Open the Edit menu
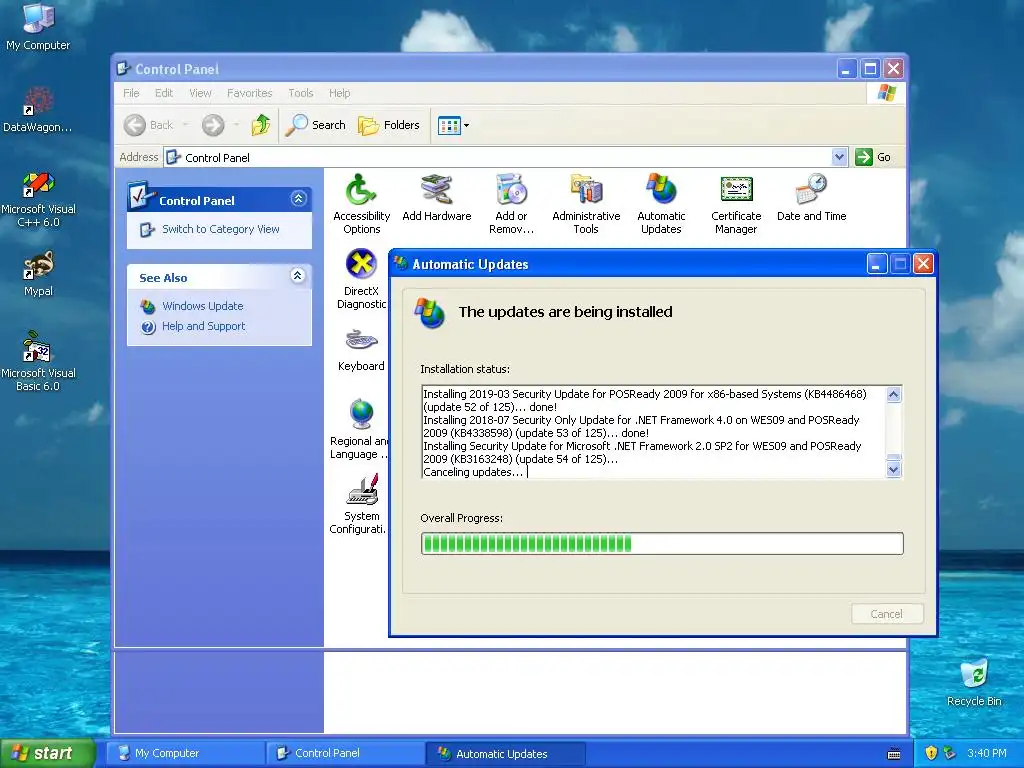Image resolution: width=1024 pixels, height=768 pixels. point(164,93)
